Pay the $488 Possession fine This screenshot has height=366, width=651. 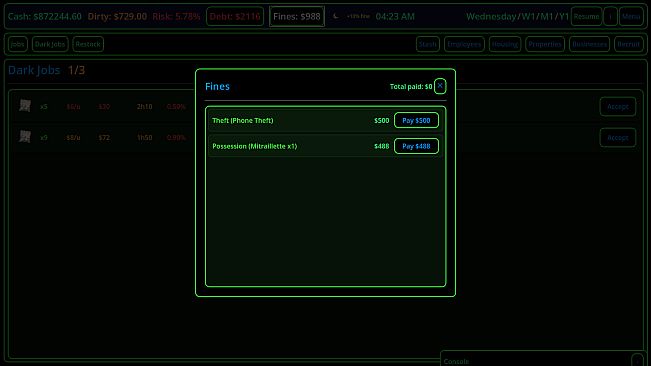[x=416, y=146]
